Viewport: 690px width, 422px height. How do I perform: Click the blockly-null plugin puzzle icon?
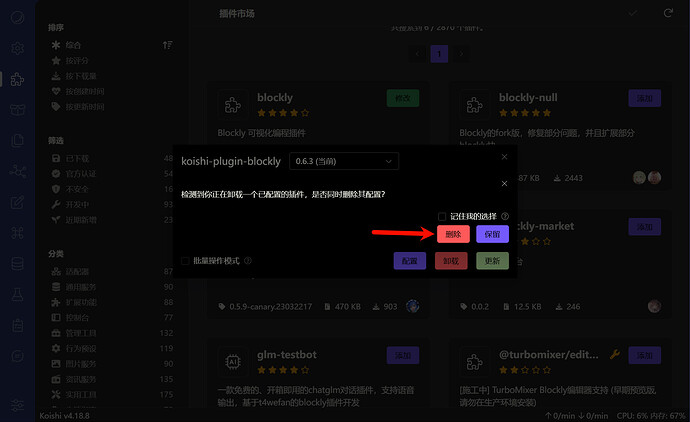(x=474, y=105)
